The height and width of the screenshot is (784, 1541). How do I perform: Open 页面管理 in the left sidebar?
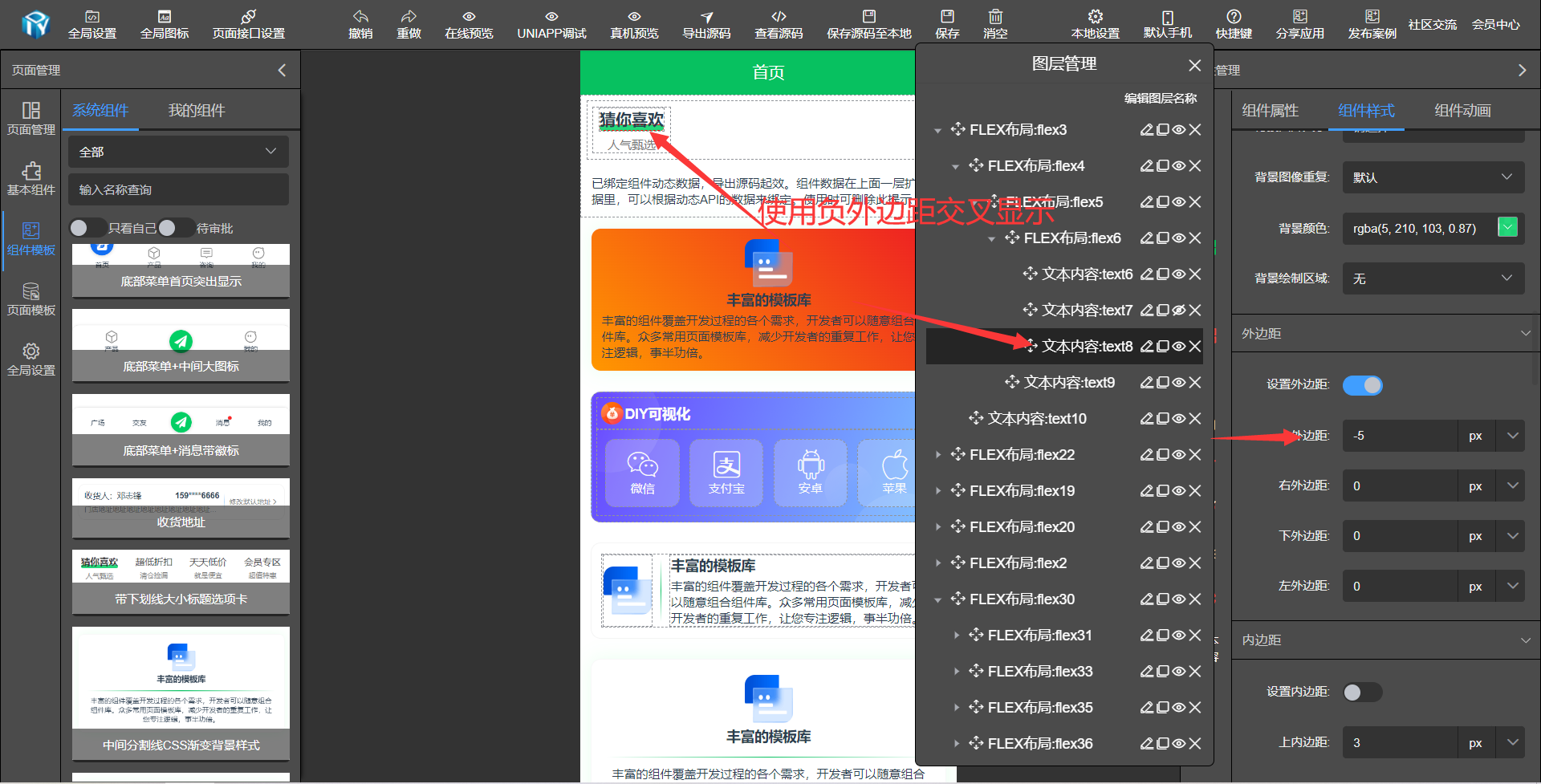click(31, 118)
